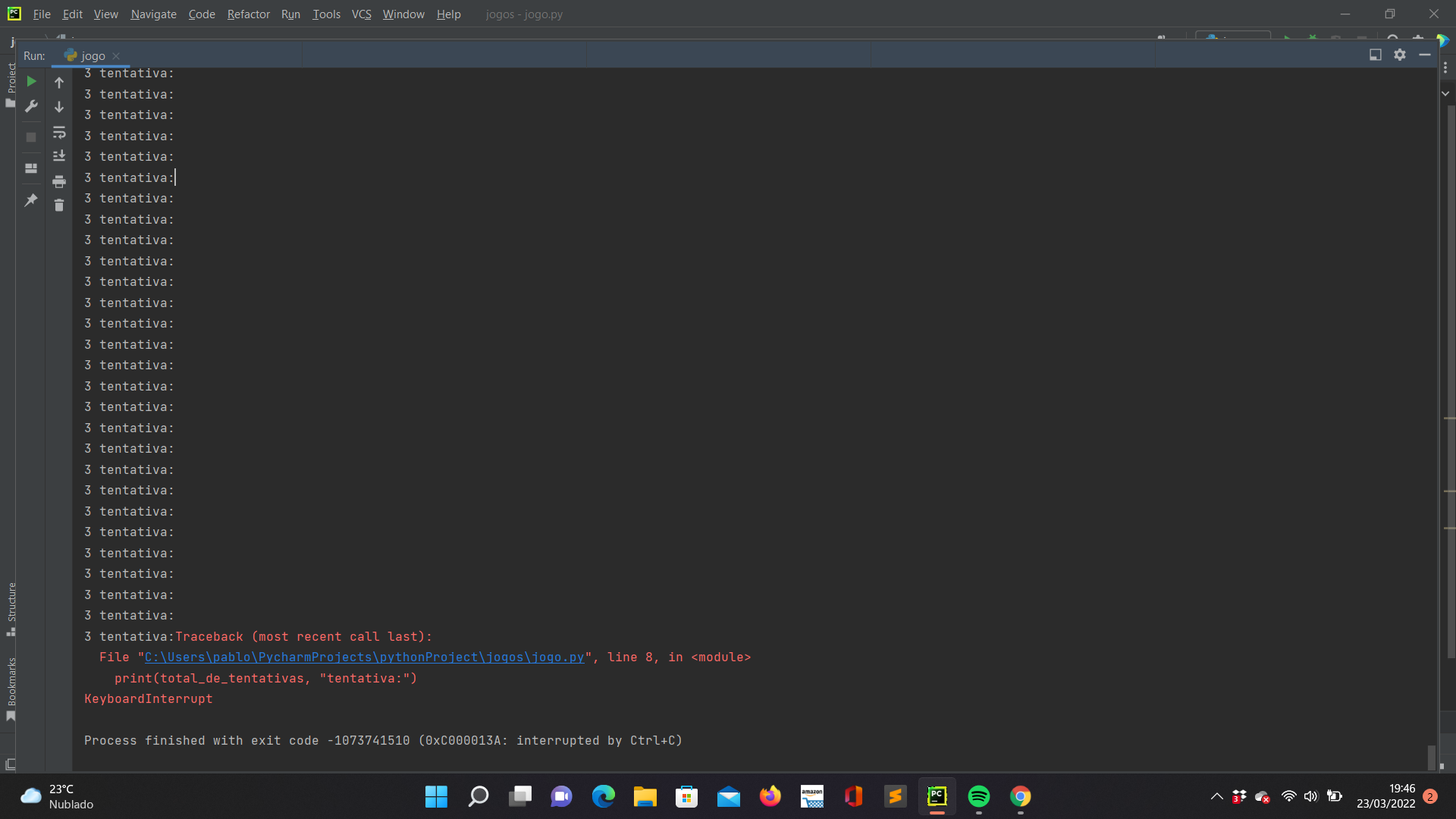Viewport: 1456px width, 819px height.
Task: Open clock and date 19:46 panel
Action: (x=1385, y=796)
